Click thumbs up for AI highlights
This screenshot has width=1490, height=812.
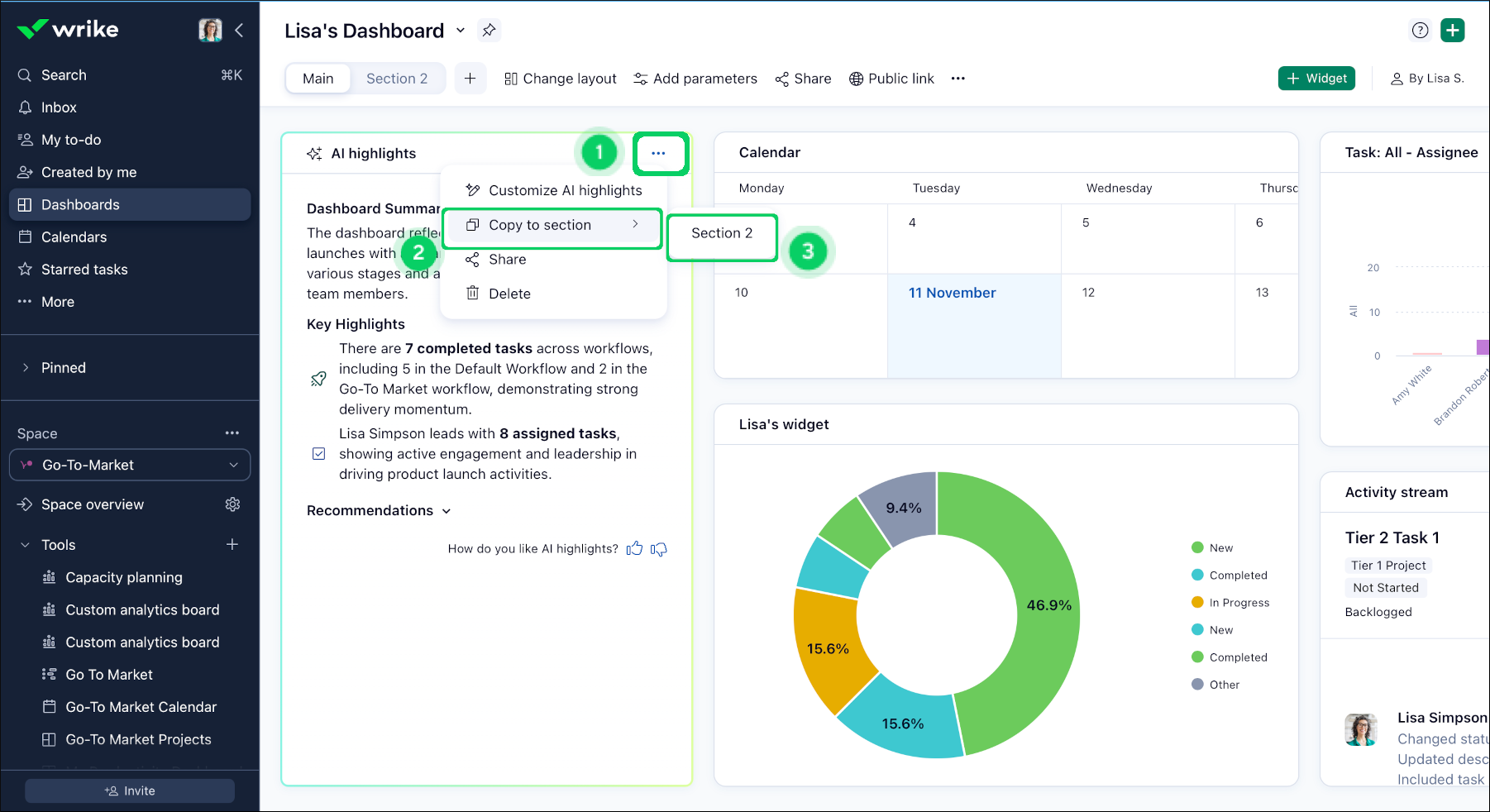634,549
